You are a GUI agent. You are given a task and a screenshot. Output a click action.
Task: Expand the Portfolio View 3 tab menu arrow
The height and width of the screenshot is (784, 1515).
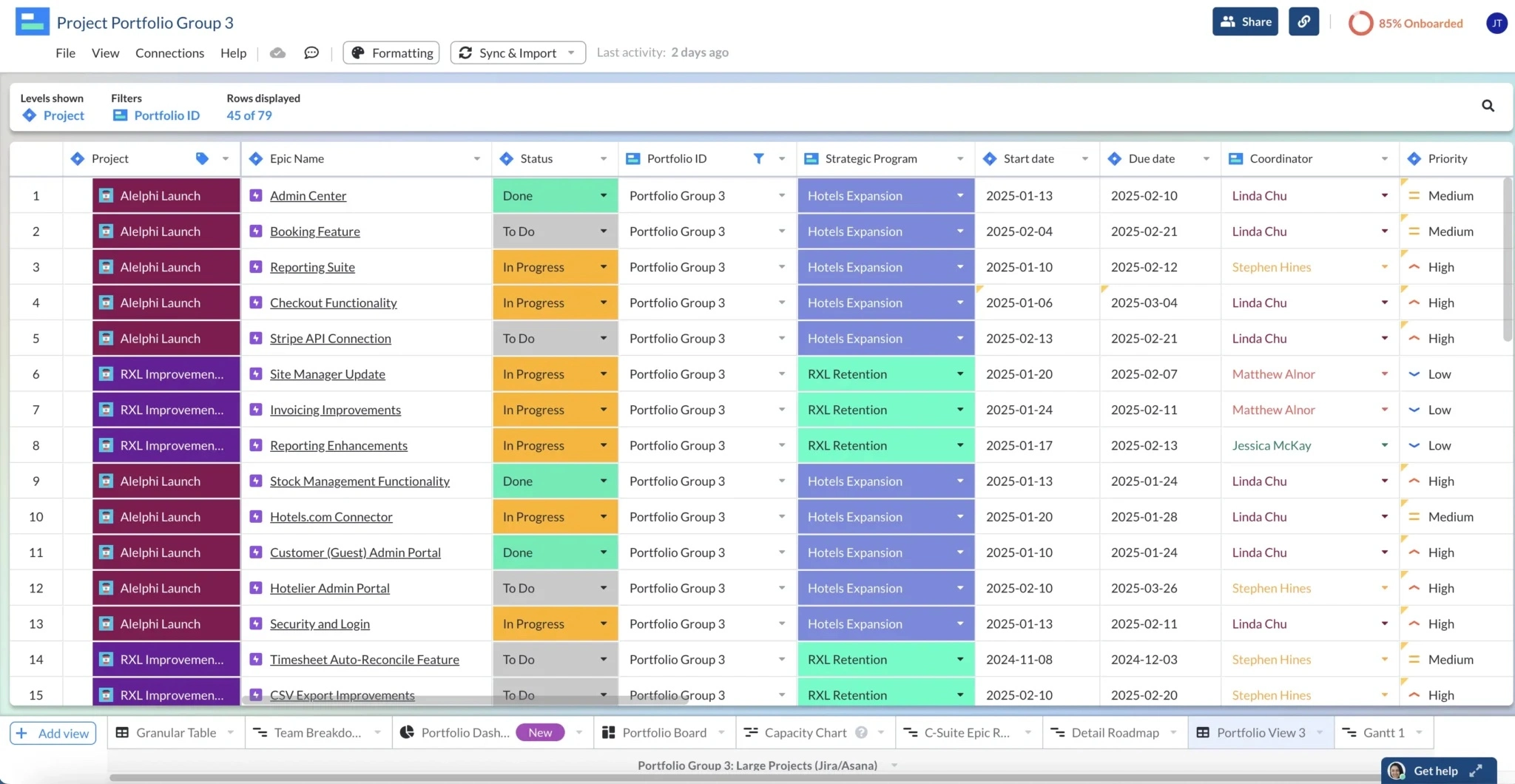pos(1320,732)
